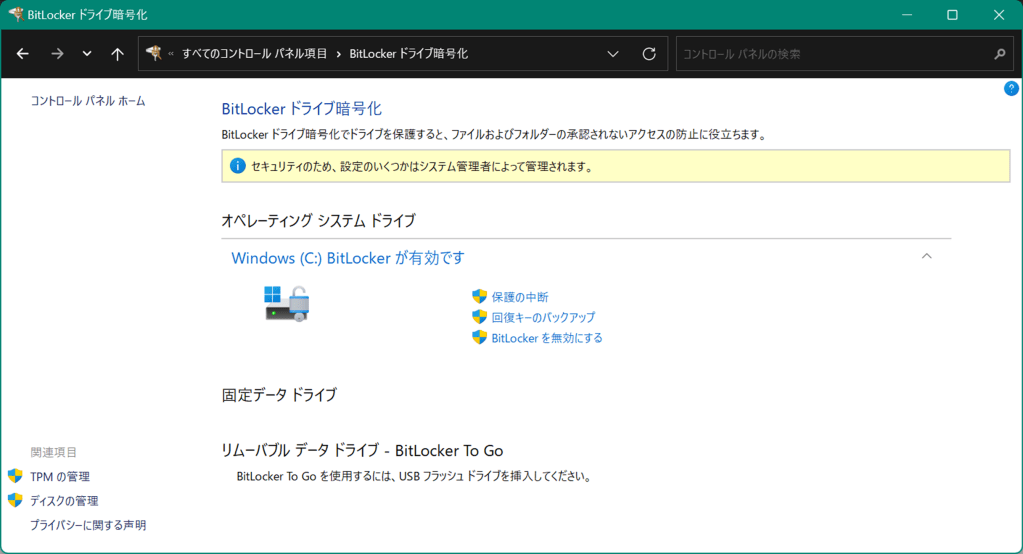Click the Windows drive lock icon
This screenshot has height=554, width=1023.
point(287,303)
